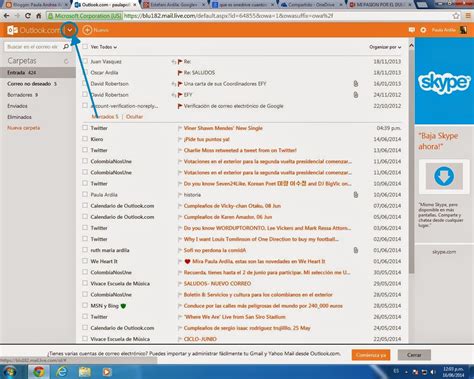Check the MSN y Bing message checkbox
This screenshot has width=474, height=379.
pos(85,305)
